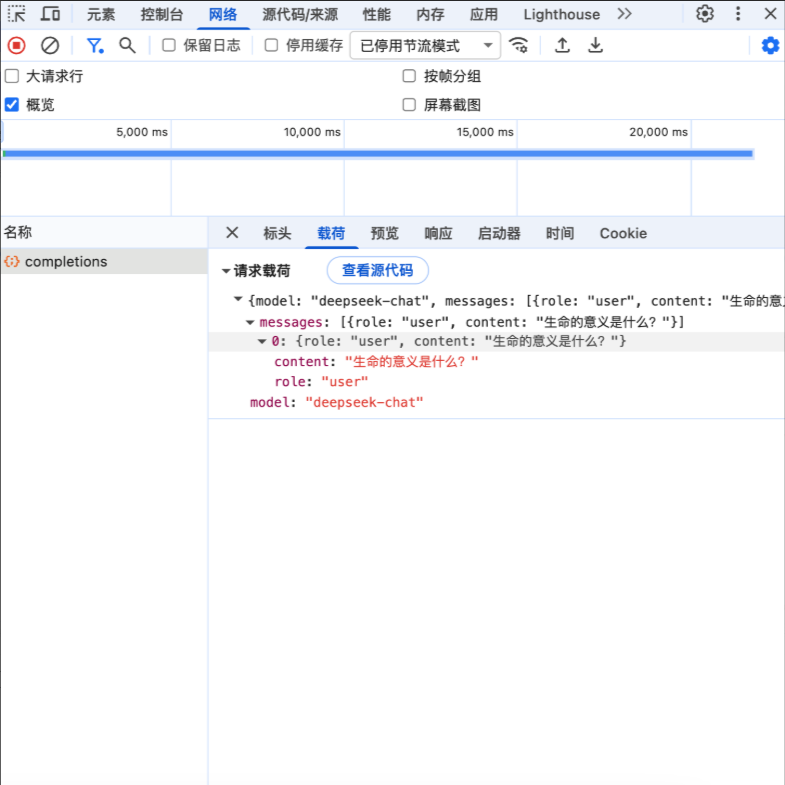Open blue network settings gear

770,46
